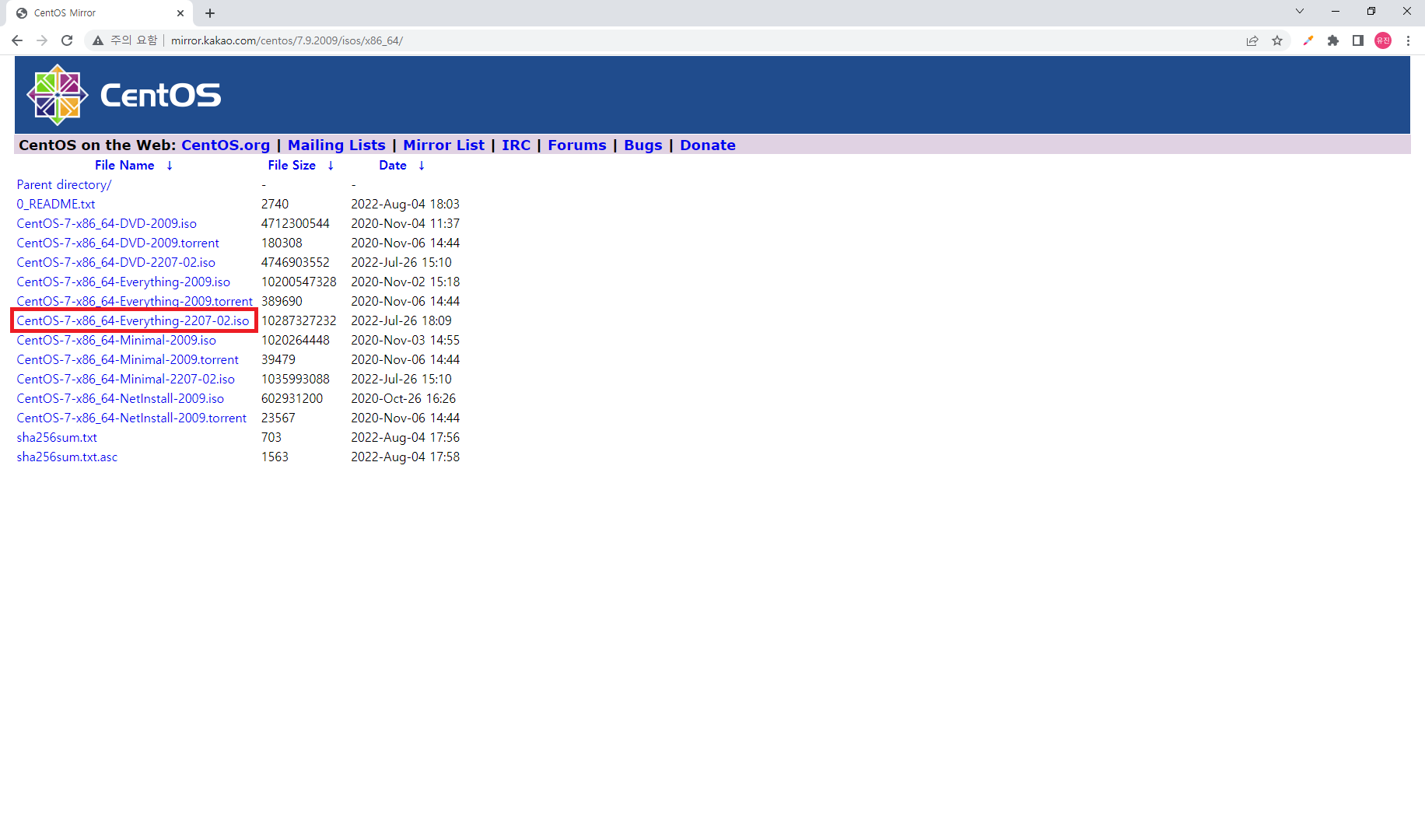This screenshot has width=1425, height=840.
Task: Open the Forums link
Action: (577, 145)
